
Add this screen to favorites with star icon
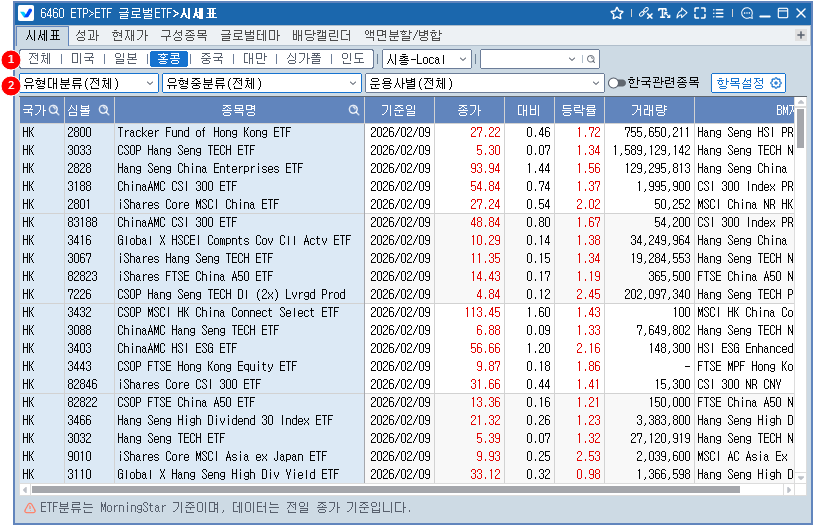(x=617, y=13)
